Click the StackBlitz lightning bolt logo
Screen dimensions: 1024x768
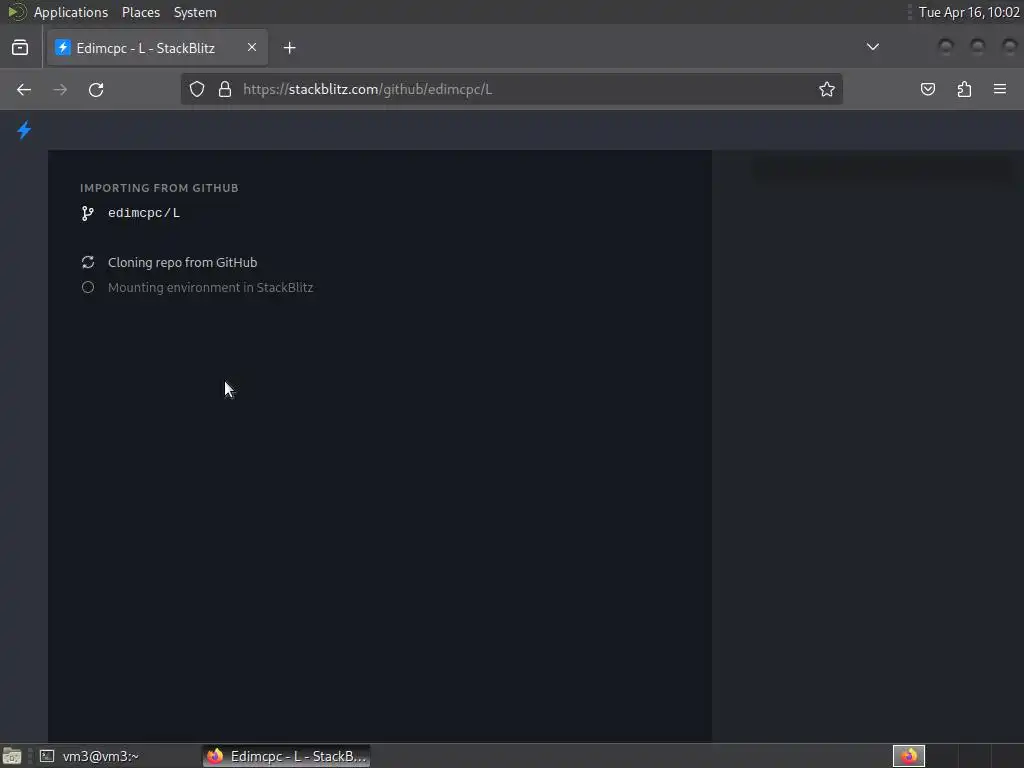24,130
